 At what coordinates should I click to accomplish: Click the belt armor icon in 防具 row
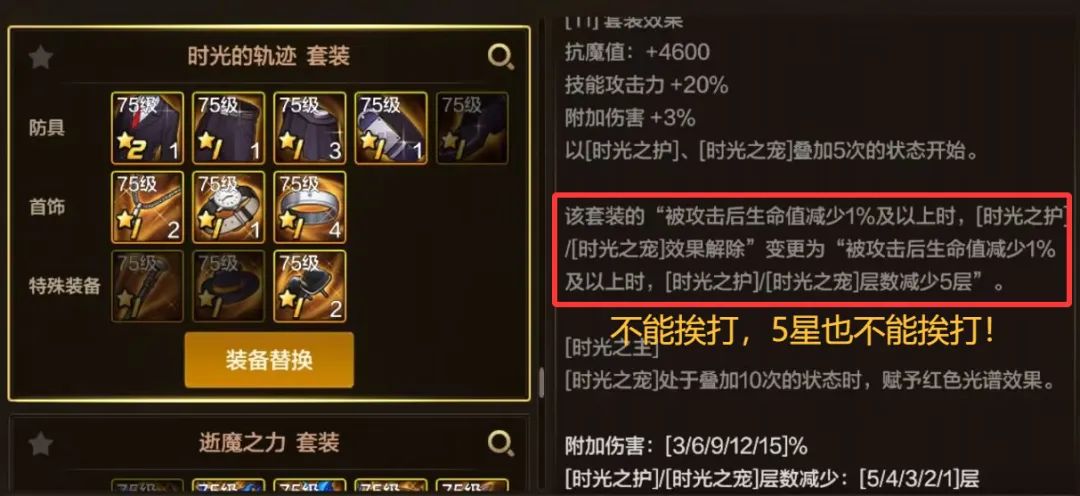(391, 128)
